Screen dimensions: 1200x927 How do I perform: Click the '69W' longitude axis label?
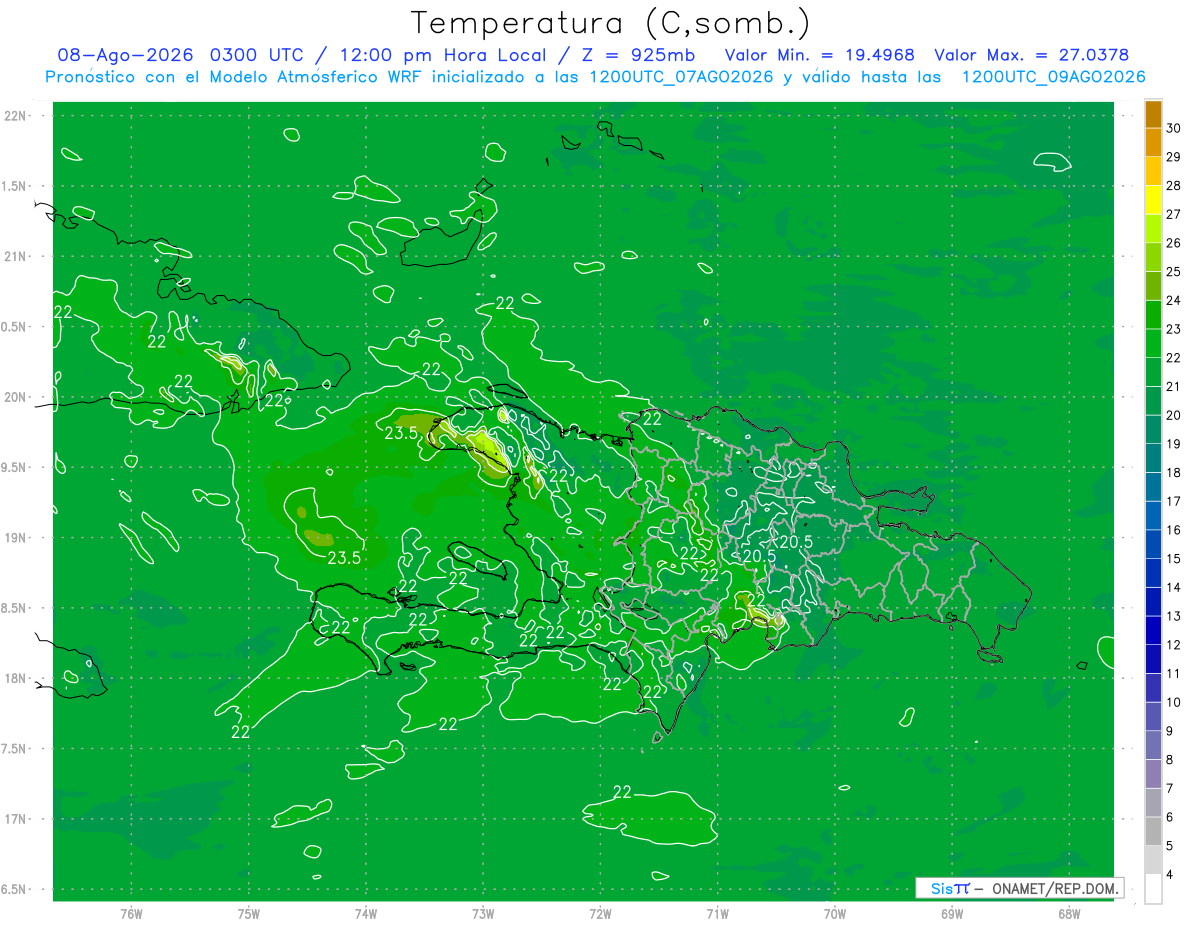(952, 914)
